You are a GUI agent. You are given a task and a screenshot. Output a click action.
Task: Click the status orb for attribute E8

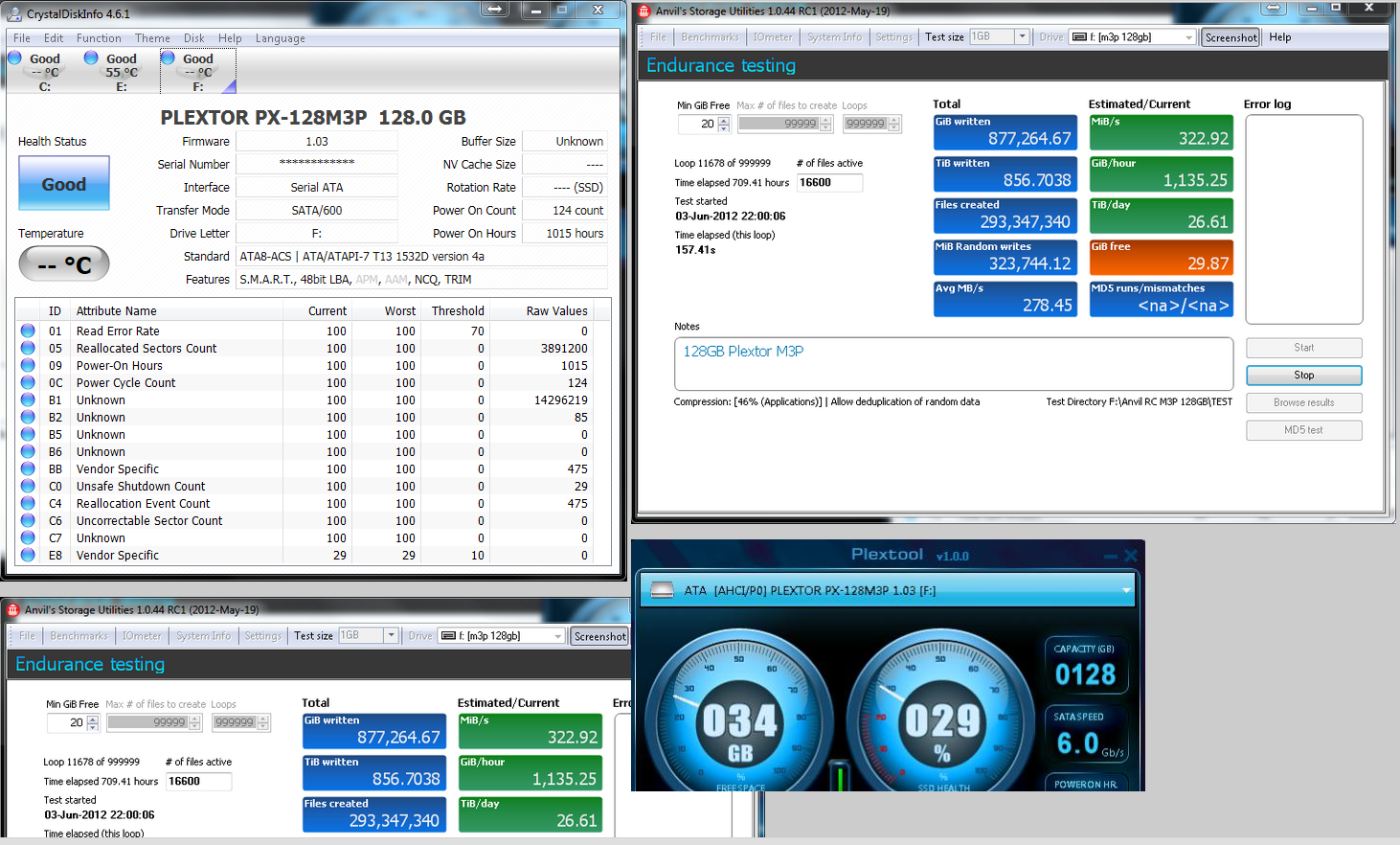28,556
